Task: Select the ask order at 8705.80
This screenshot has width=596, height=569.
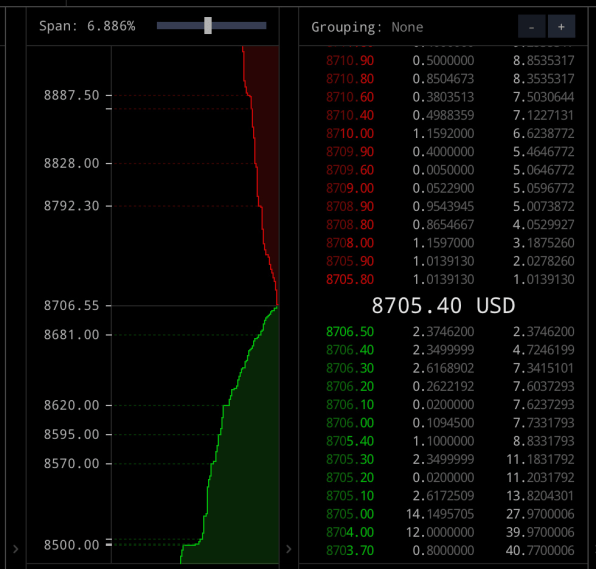Action: (450, 279)
